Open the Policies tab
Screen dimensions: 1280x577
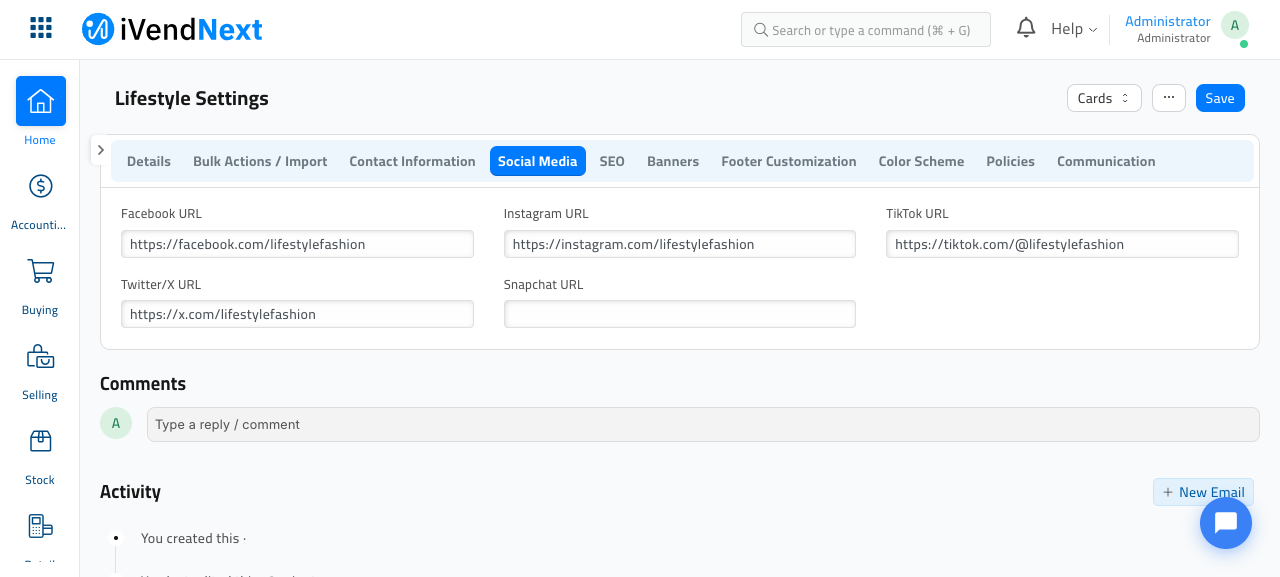click(x=1011, y=161)
